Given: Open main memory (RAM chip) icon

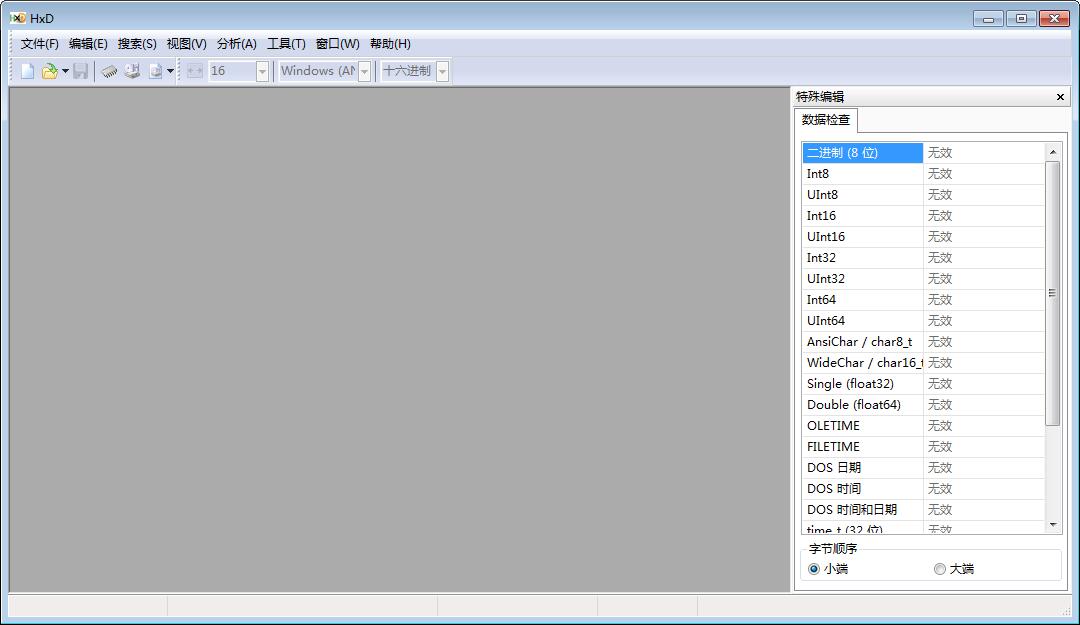Looking at the screenshot, I should click(x=109, y=71).
